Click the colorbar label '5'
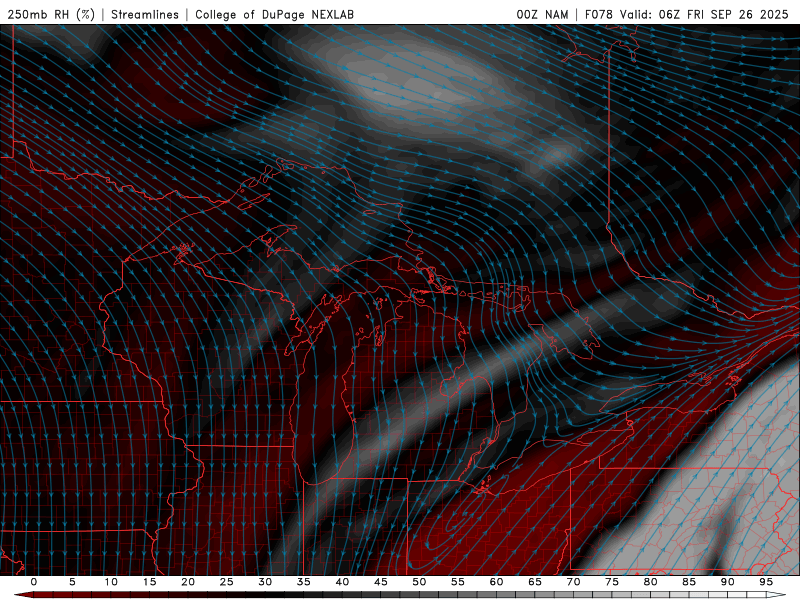This screenshot has height=600, width=800. pos(72,582)
